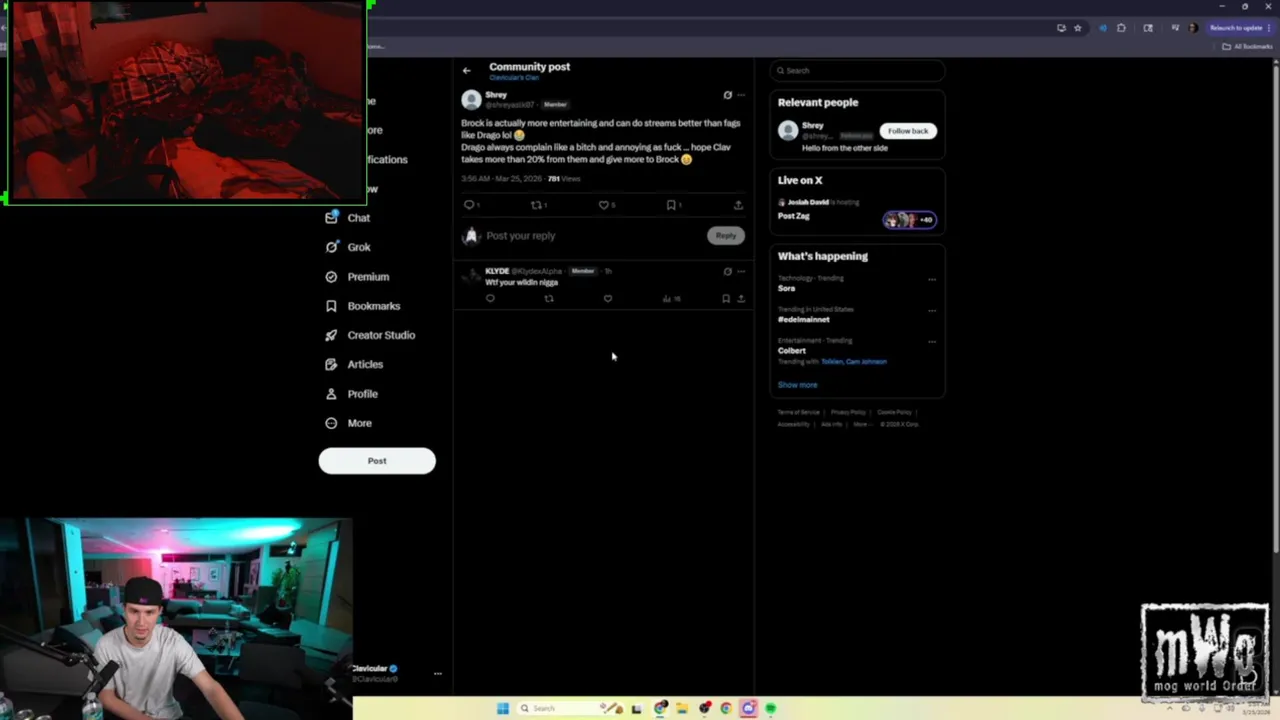Open Grok in the sidebar

(x=348, y=247)
